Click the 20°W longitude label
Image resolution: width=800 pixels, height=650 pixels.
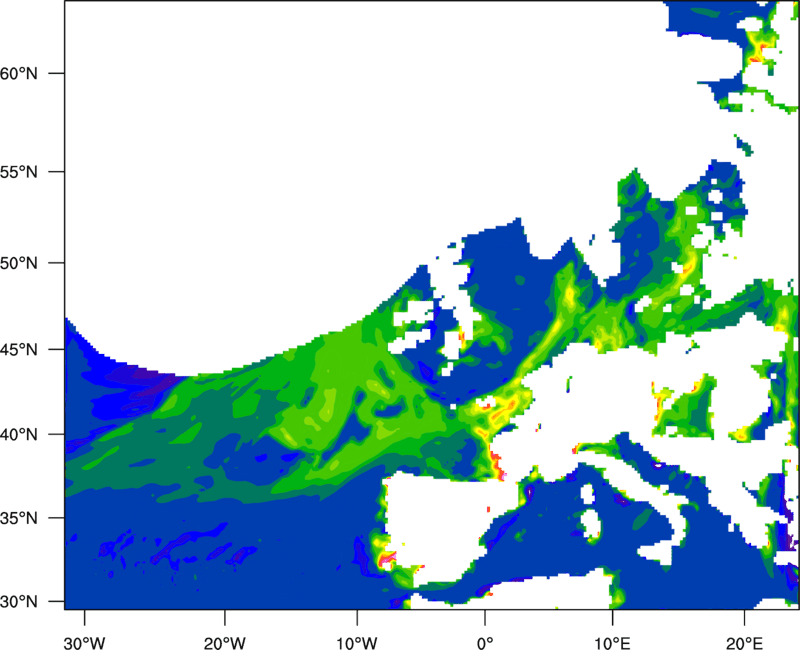225,643
